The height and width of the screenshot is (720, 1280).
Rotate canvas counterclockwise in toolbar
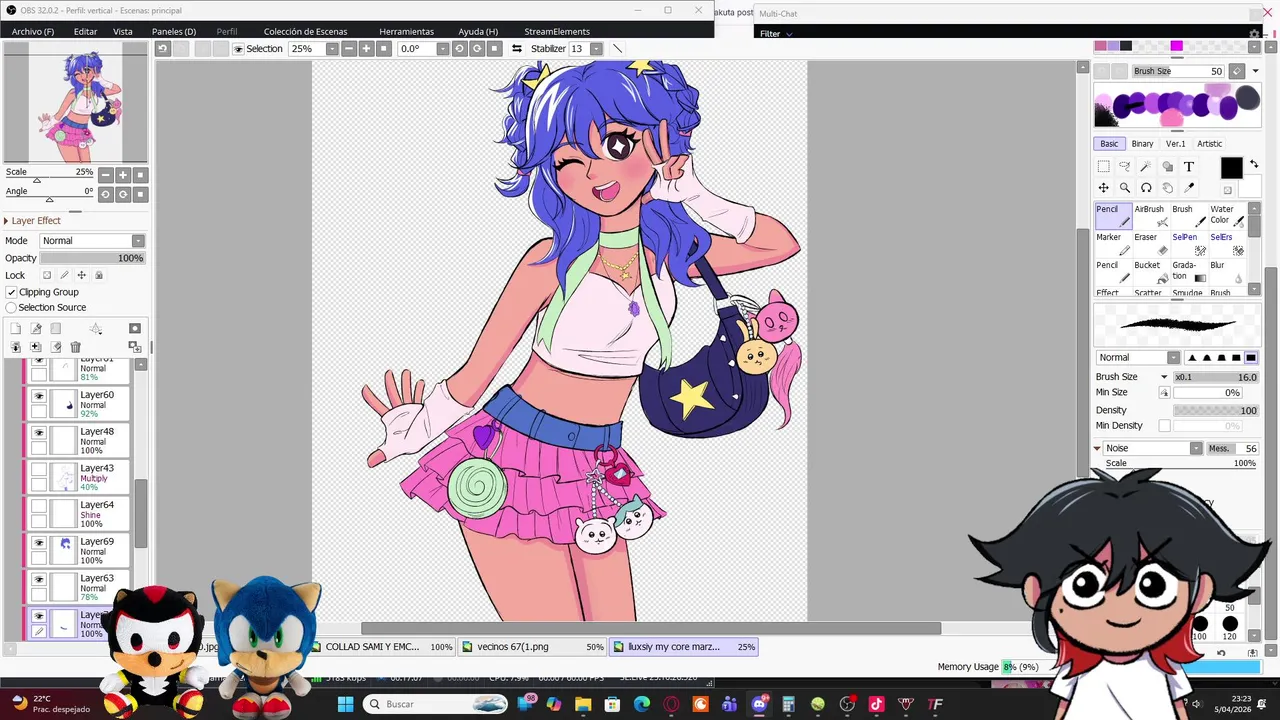[460, 48]
